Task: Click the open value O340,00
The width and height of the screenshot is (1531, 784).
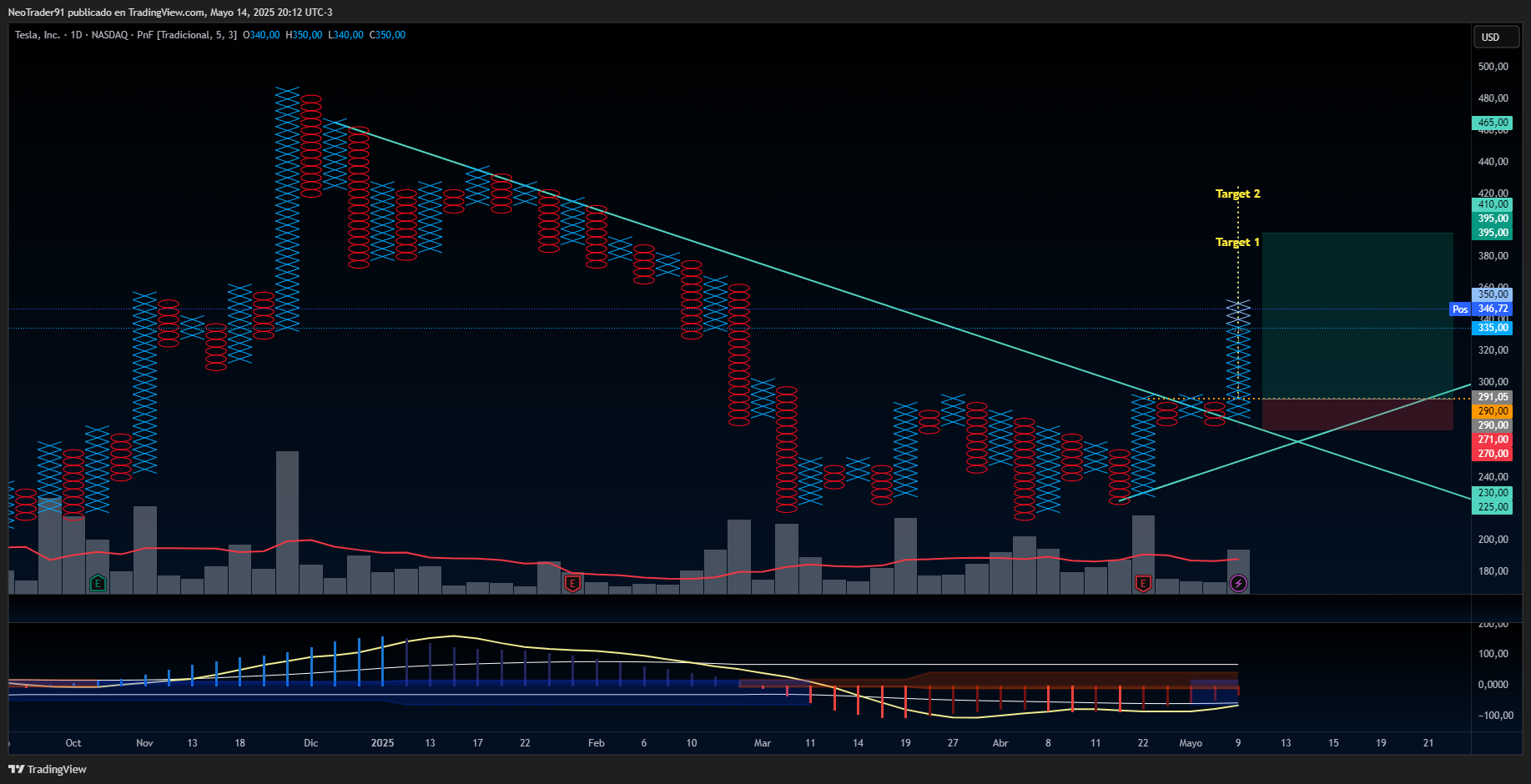Action: pos(262,35)
